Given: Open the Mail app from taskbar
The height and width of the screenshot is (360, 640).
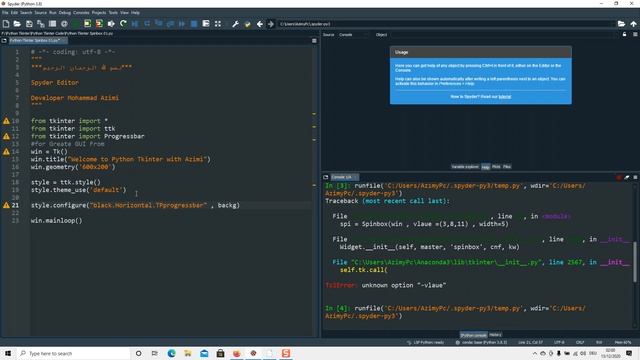Looking at the screenshot, I should [204, 353].
